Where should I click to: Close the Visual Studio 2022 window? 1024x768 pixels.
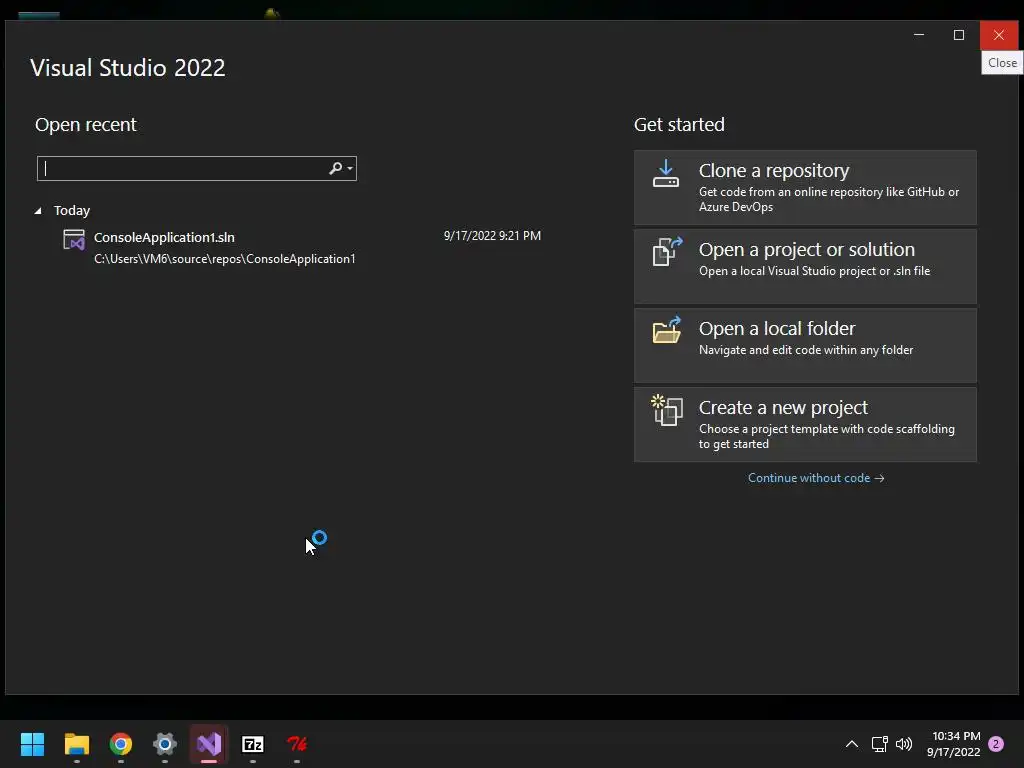[x=999, y=35]
